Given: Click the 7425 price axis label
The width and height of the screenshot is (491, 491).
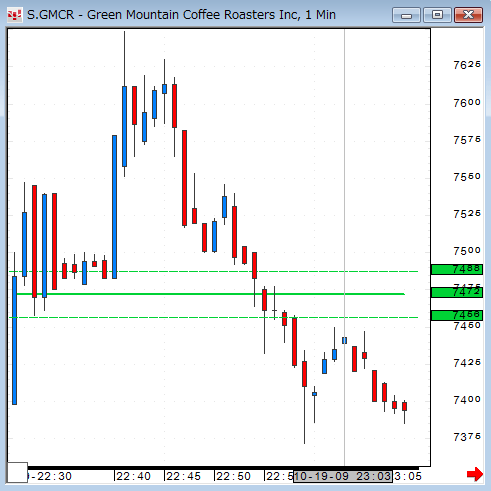Looking at the screenshot, I should pyautogui.click(x=467, y=362).
